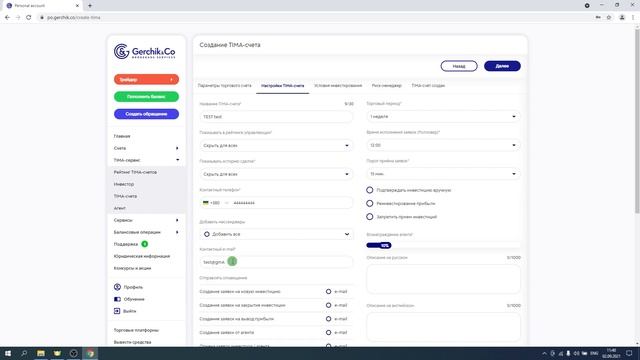Image resolution: width=640 pixels, height=360 pixels.
Task: Enable e-mail for 'заявки на новую инвестицию'
Action: [329, 291]
